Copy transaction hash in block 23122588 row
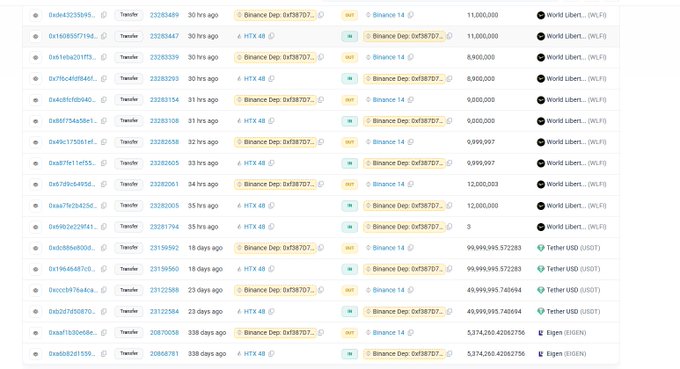Image resolution: width=680 pixels, height=369 pixels. pyautogui.click(x=104, y=290)
